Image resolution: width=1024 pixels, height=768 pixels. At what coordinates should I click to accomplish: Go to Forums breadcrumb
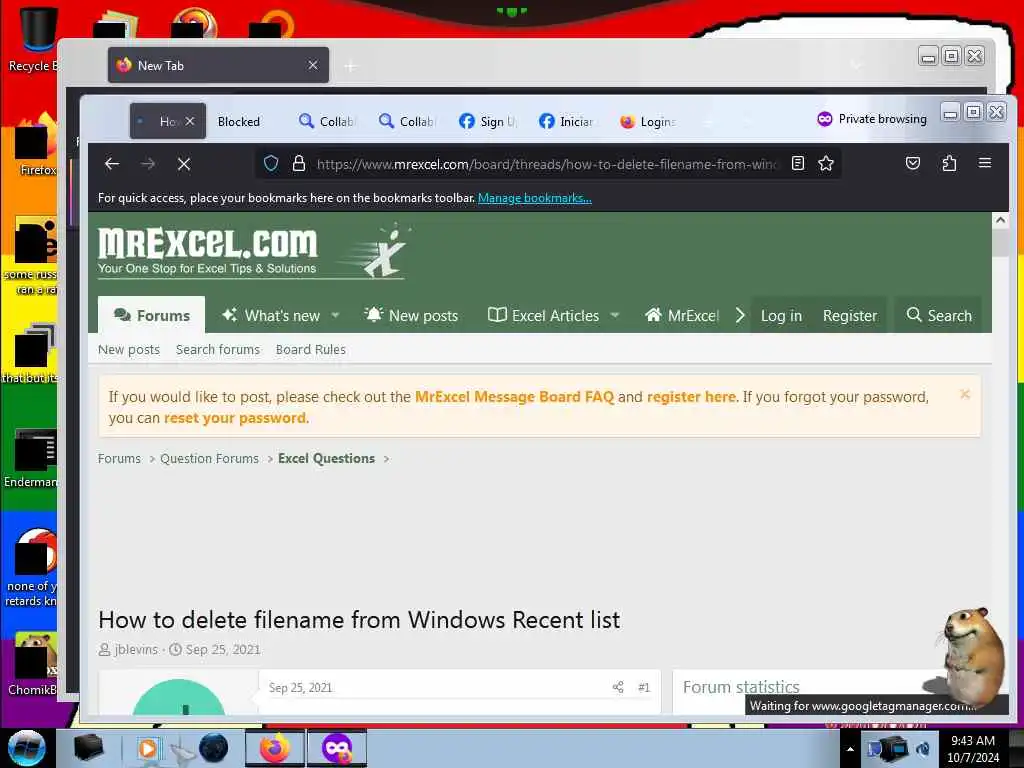coord(119,458)
